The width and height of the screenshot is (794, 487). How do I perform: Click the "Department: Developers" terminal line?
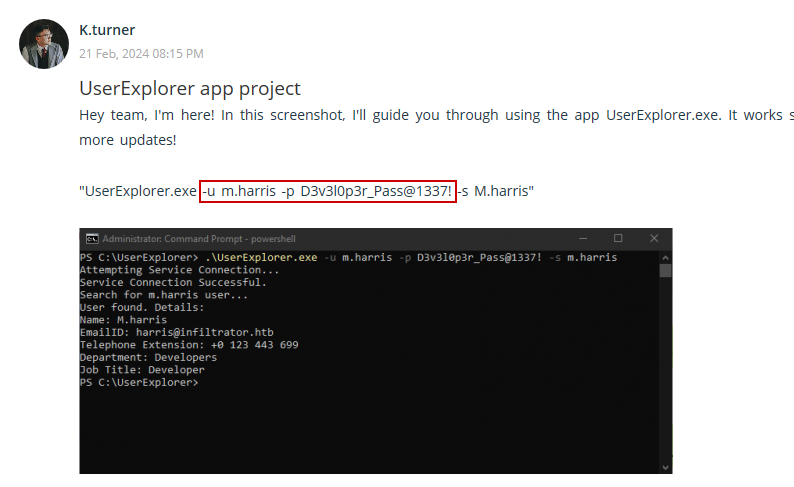148,357
